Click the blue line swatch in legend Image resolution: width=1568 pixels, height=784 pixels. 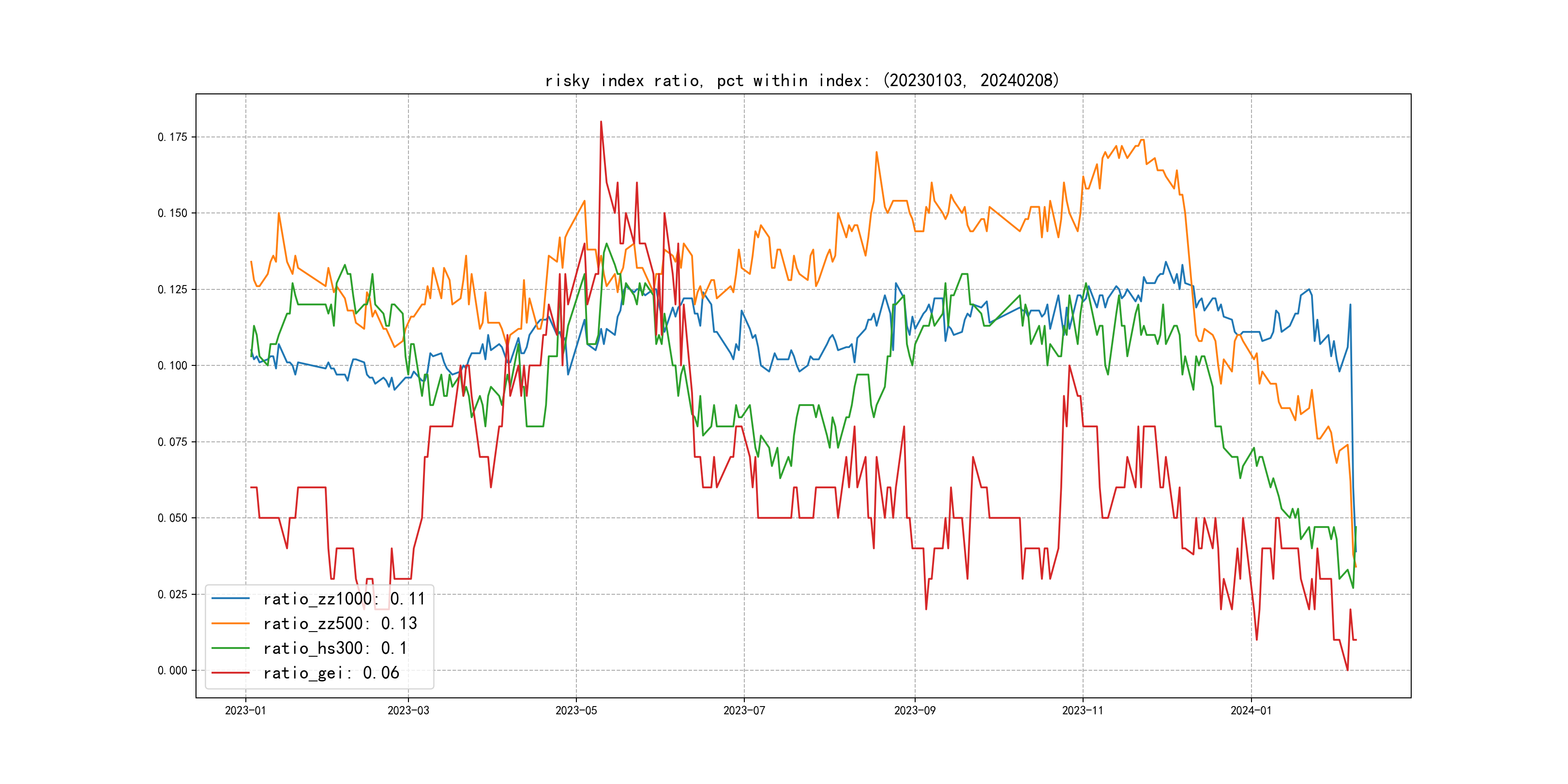230,599
